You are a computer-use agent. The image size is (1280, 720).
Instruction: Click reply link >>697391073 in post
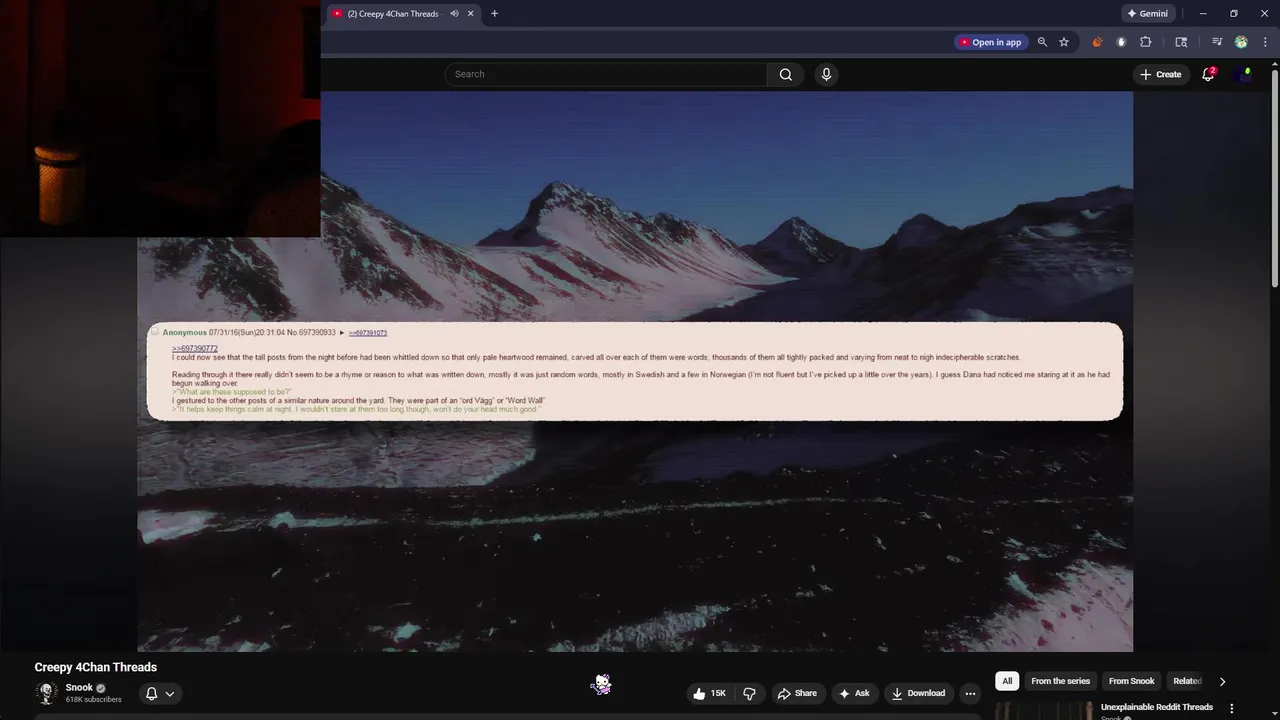(x=368, y=333)
